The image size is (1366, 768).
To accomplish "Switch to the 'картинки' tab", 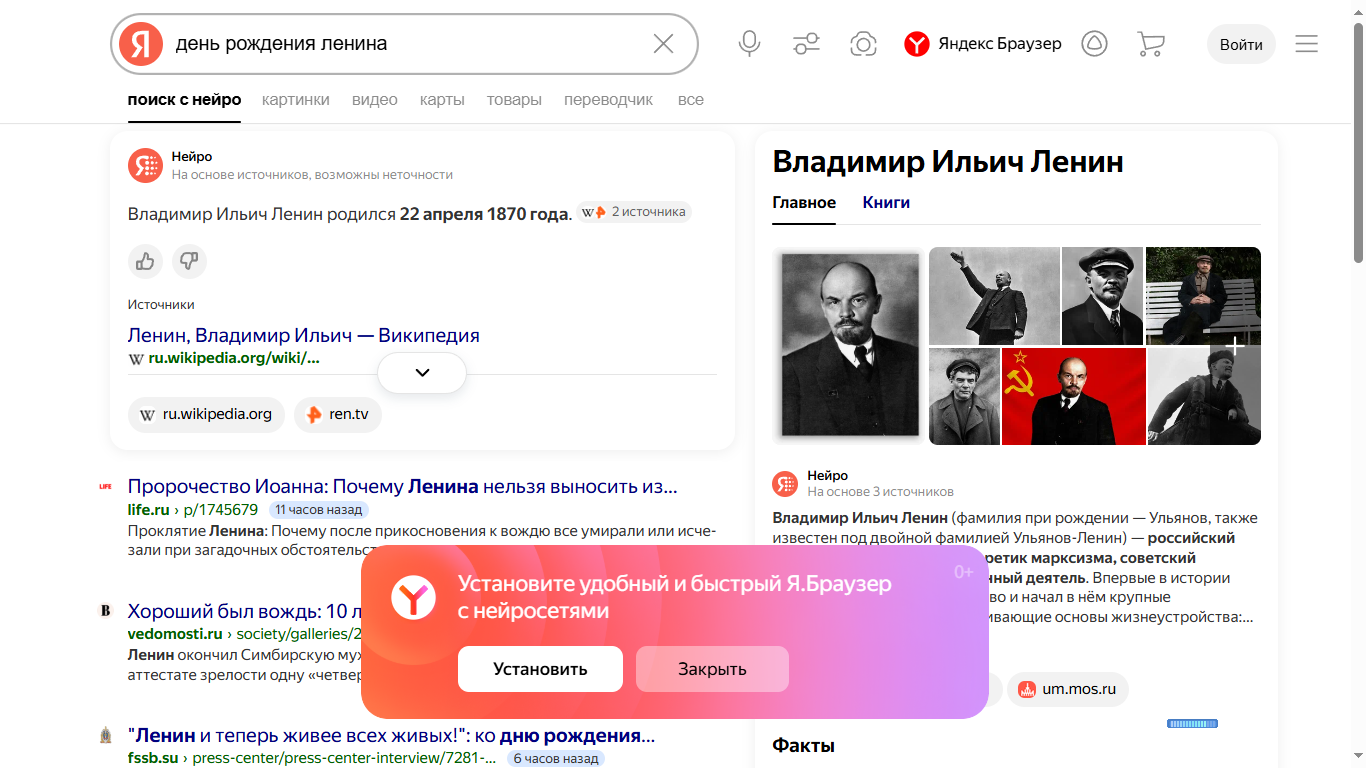I will pyautogui.click(x=295, y=99).
